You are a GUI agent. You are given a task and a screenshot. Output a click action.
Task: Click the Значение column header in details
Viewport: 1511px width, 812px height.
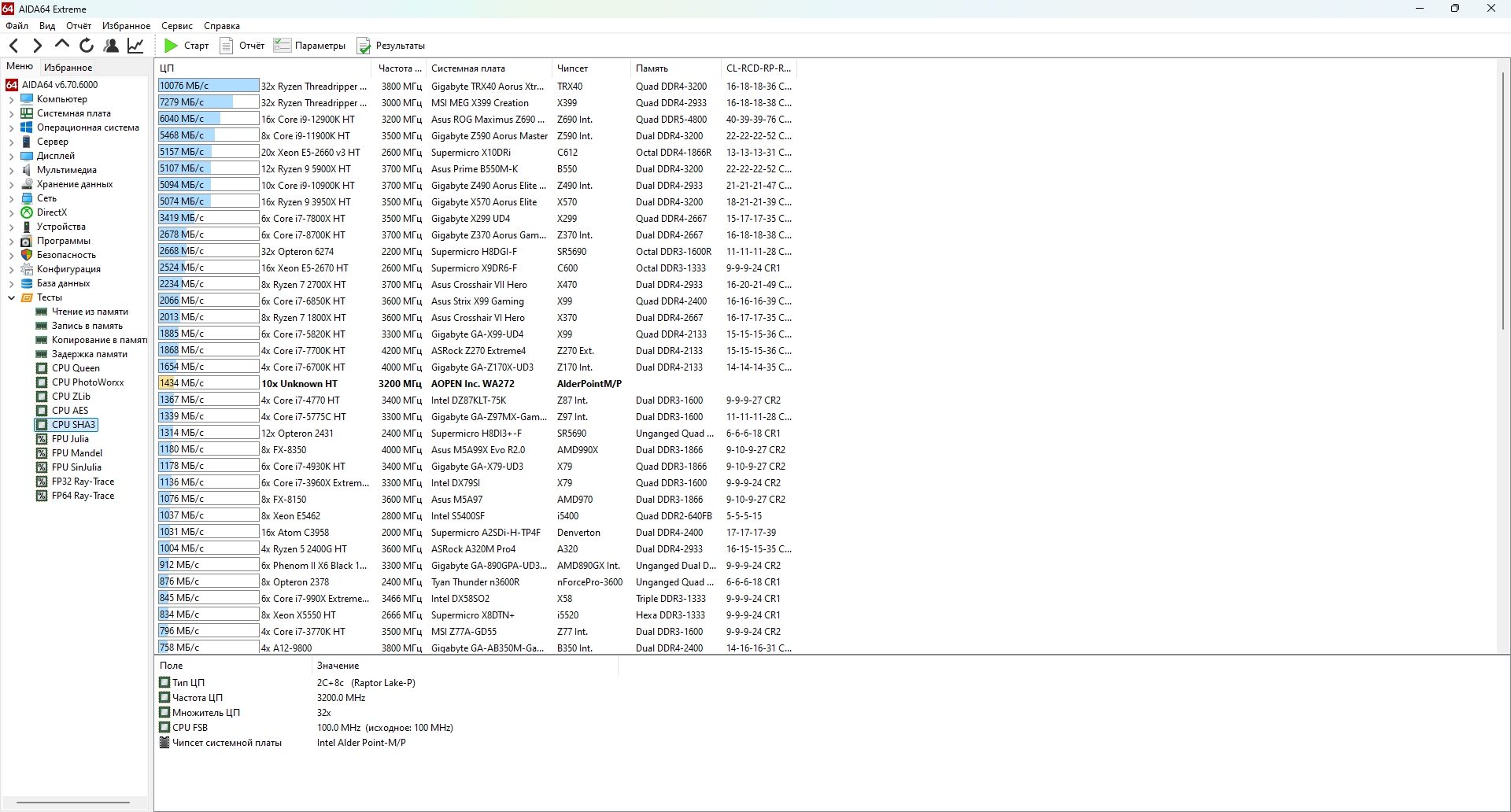point(465,666)
